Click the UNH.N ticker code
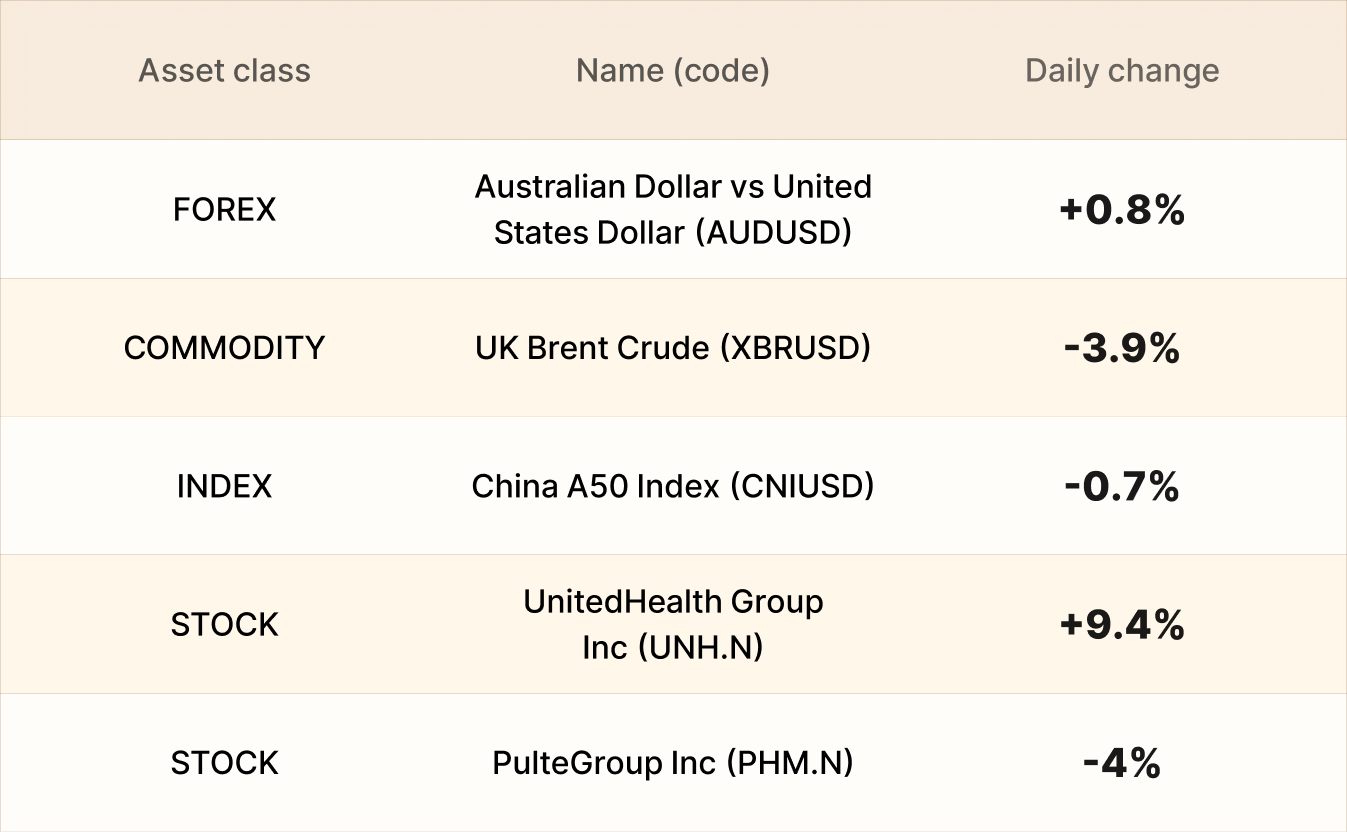Screen dimensions: 1347x832 700,647
